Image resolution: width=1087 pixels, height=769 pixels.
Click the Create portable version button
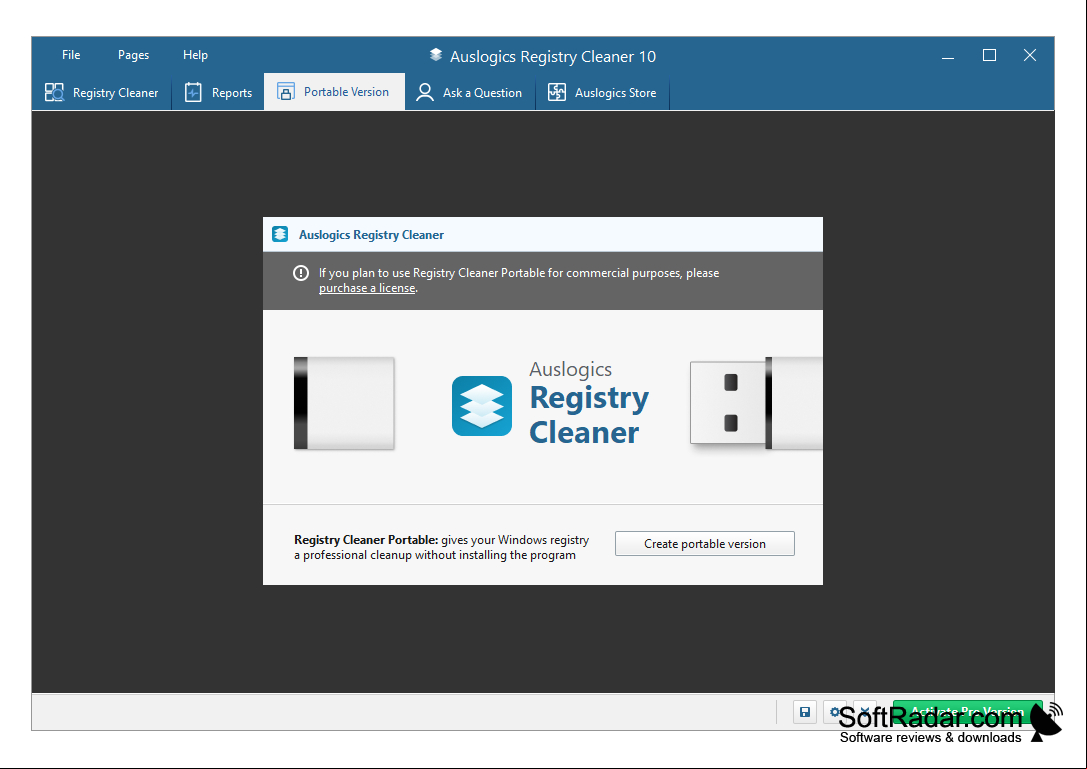pyautogui.click(x=704, y=544)
